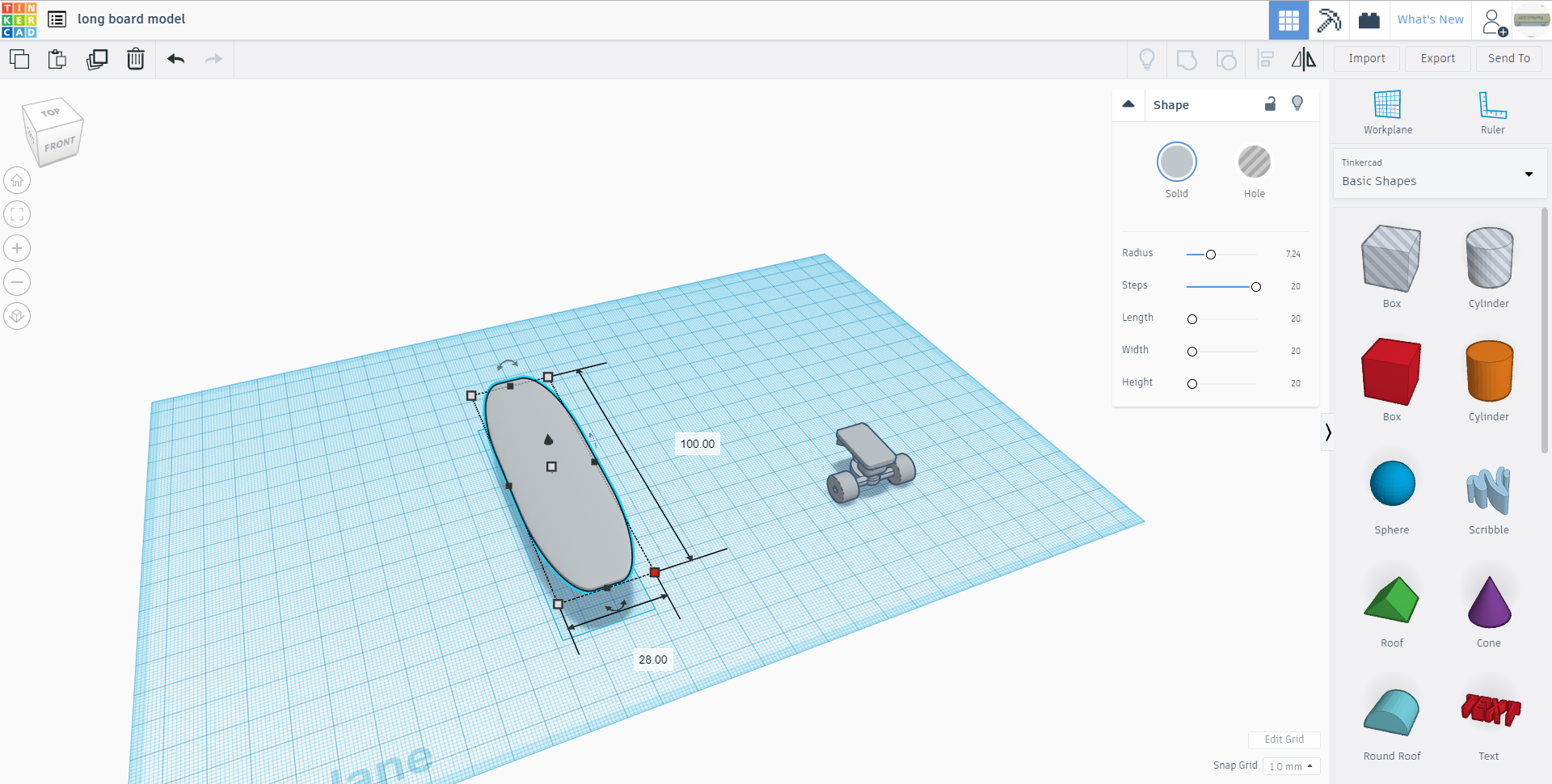Click the Send To button
This screenshot has height=784, width=1552.
click(1509, 58)
